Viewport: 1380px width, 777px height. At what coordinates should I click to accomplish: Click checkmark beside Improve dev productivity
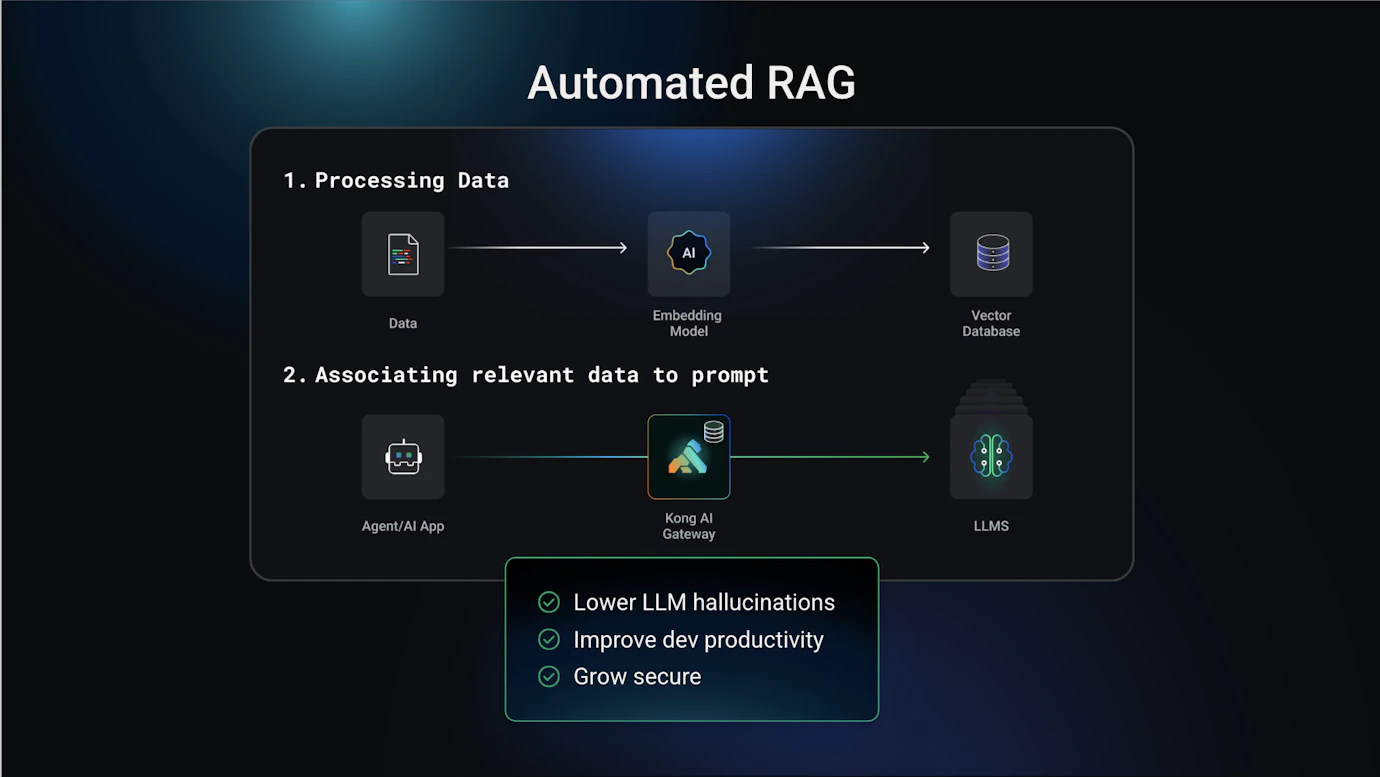549,640
